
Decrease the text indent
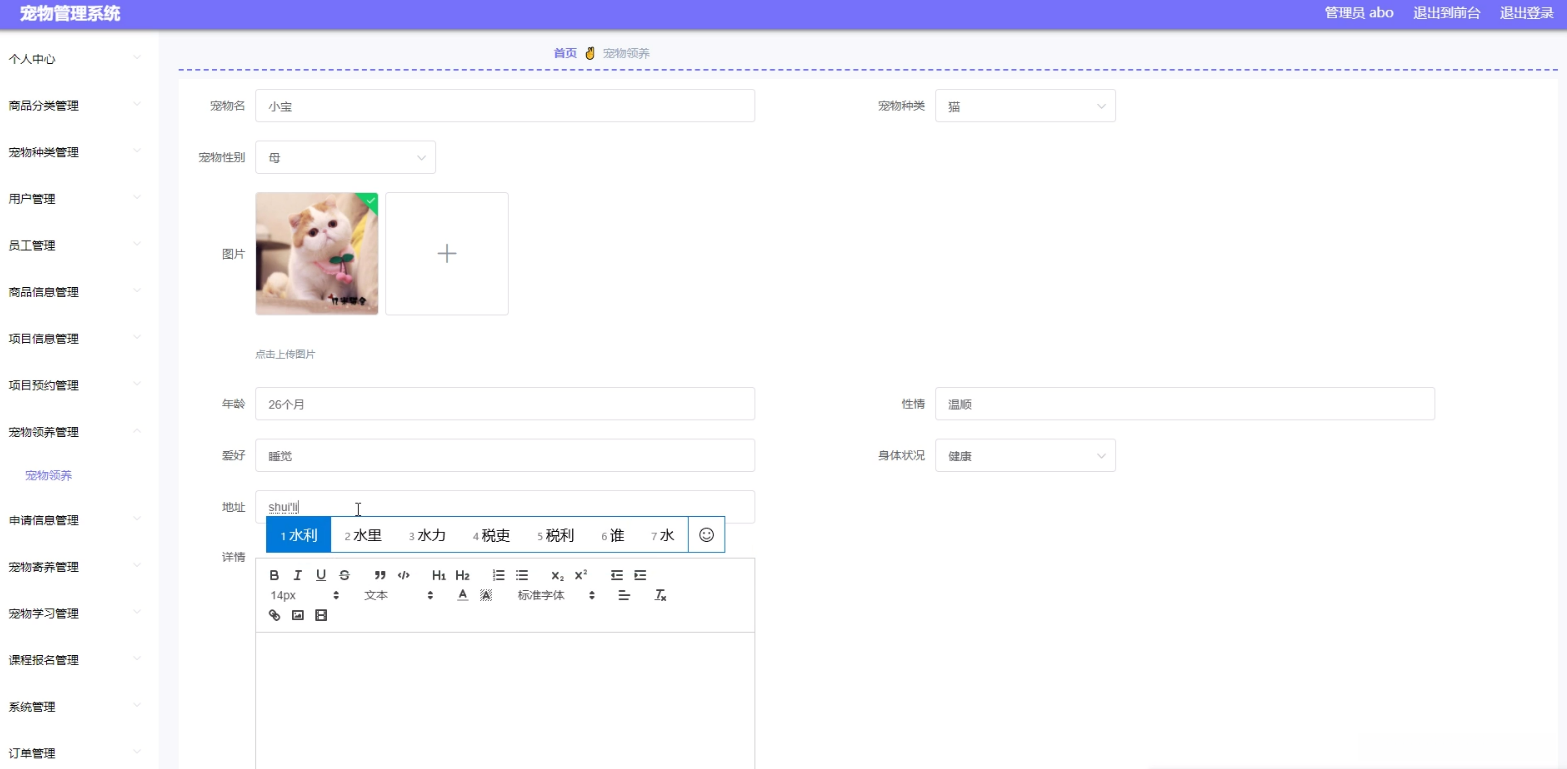(617, 575)
